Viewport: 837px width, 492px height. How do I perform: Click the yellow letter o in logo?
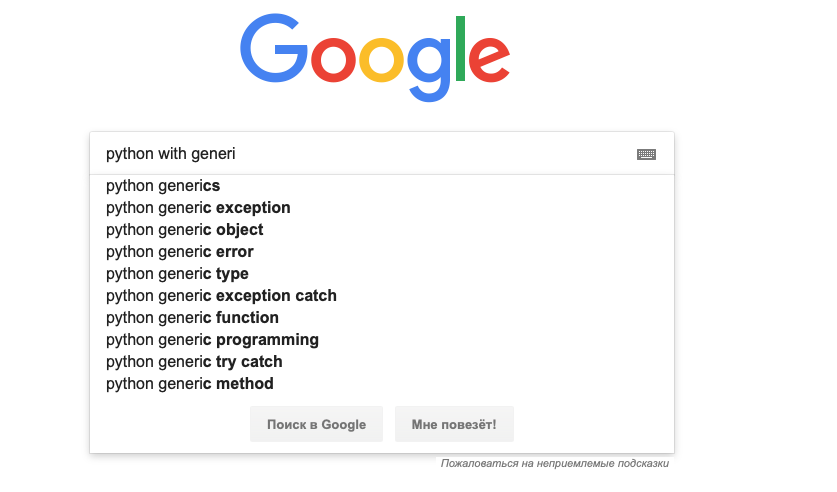(x=381, y=60)
